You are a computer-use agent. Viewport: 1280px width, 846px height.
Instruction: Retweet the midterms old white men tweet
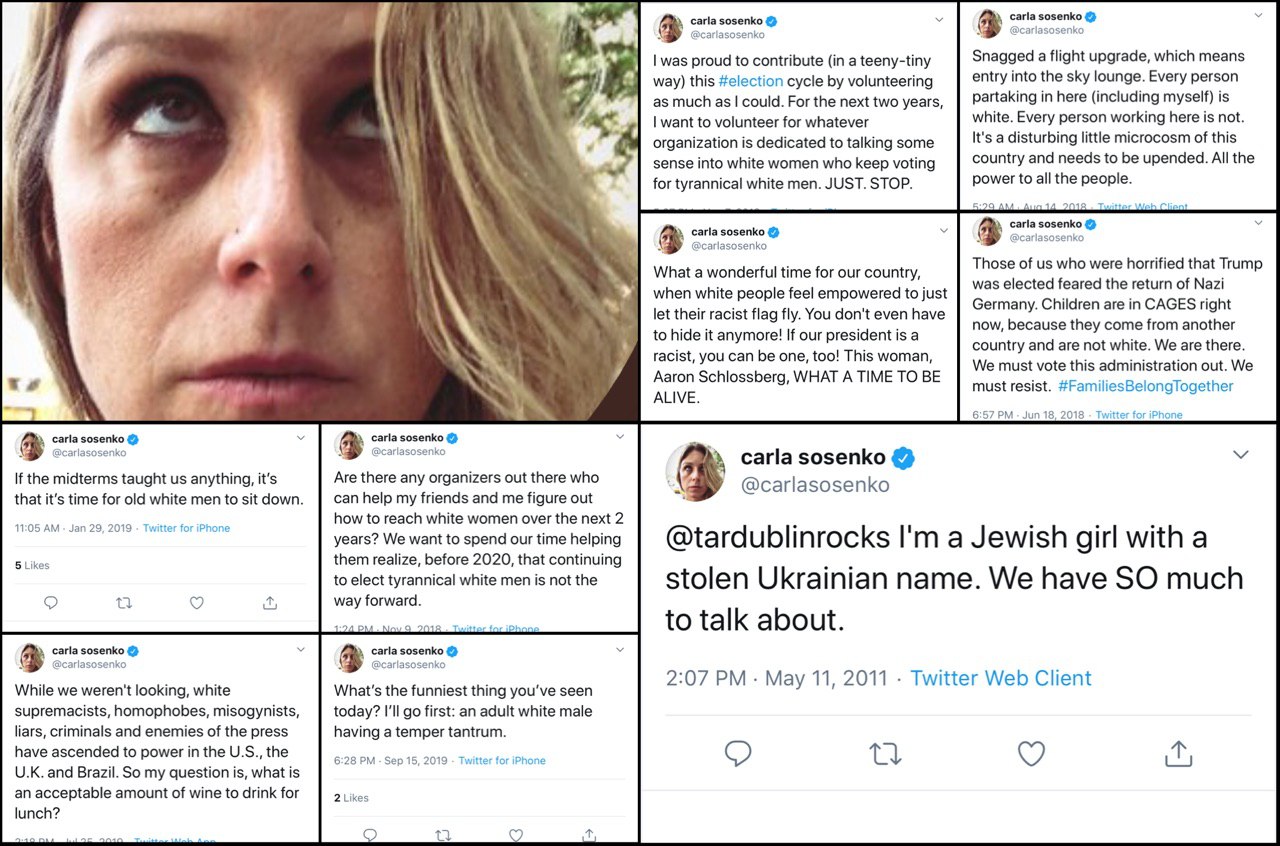tap(124, 603)
